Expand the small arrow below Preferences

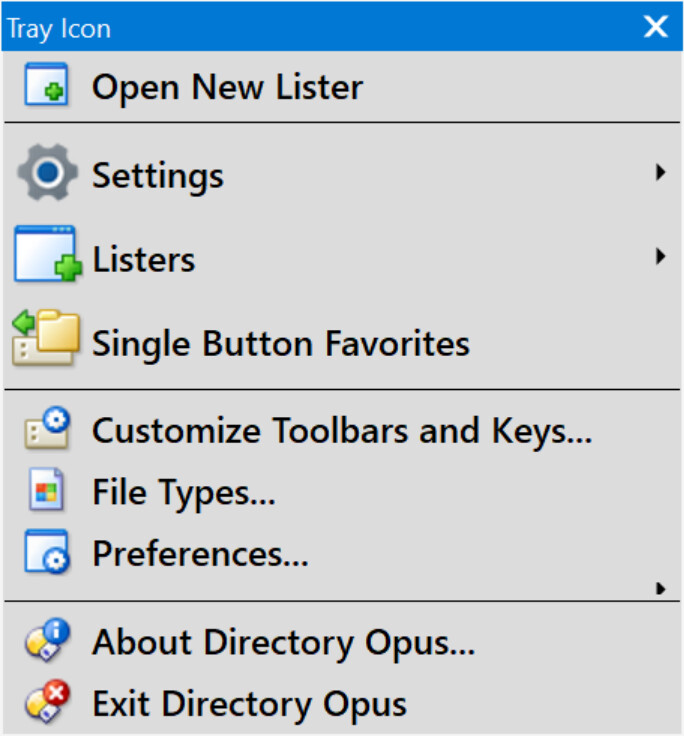660,589
